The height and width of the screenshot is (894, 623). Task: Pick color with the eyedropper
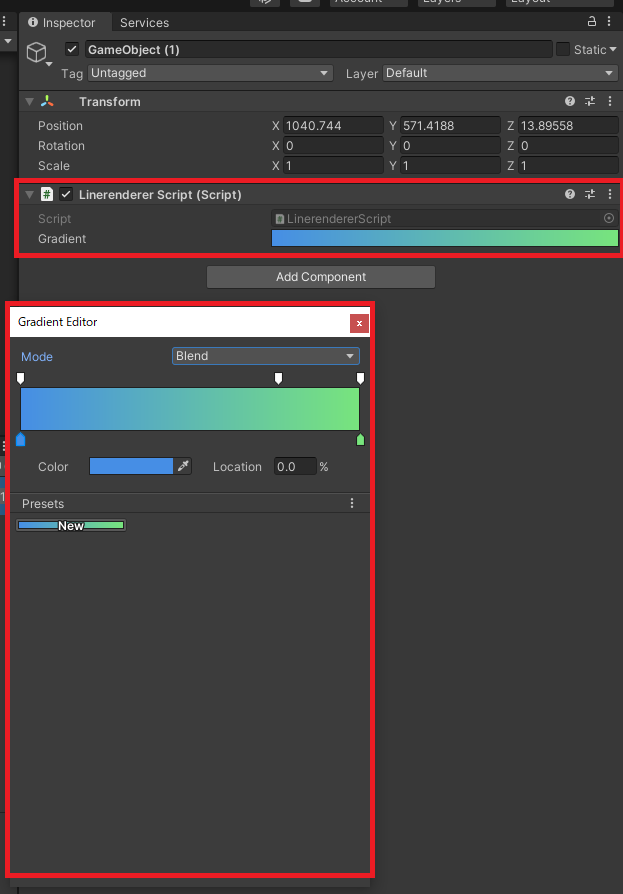click(x=183, y=466)
